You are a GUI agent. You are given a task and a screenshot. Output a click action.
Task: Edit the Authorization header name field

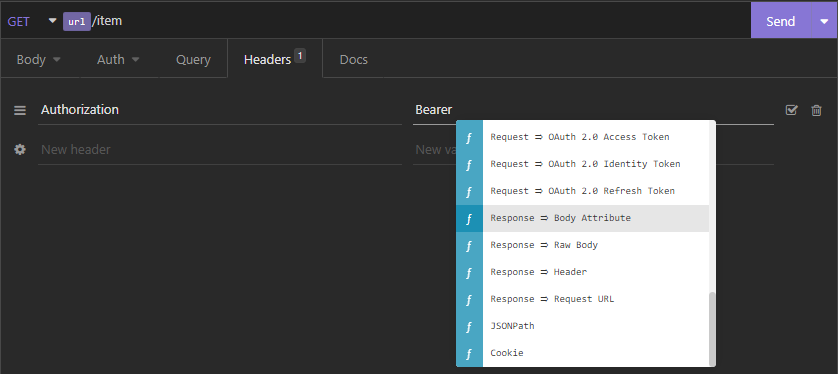[220, 110]
